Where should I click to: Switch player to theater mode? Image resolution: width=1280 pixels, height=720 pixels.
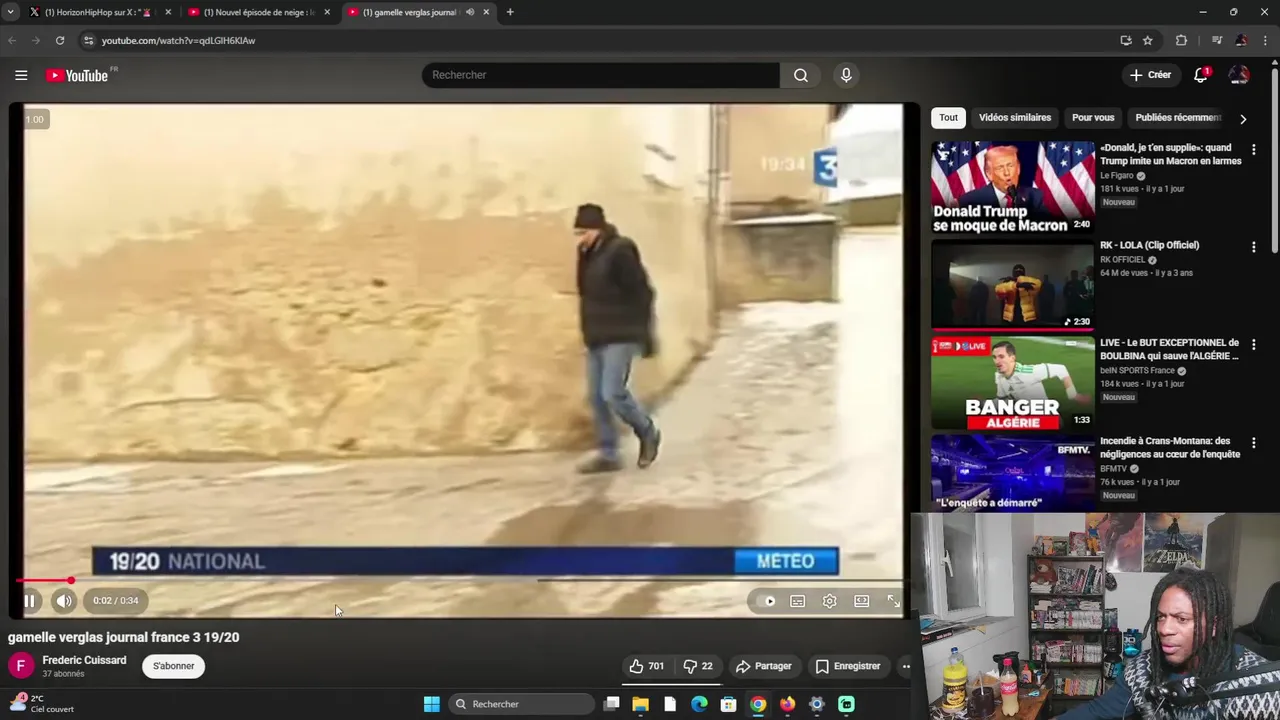(861, 601)
